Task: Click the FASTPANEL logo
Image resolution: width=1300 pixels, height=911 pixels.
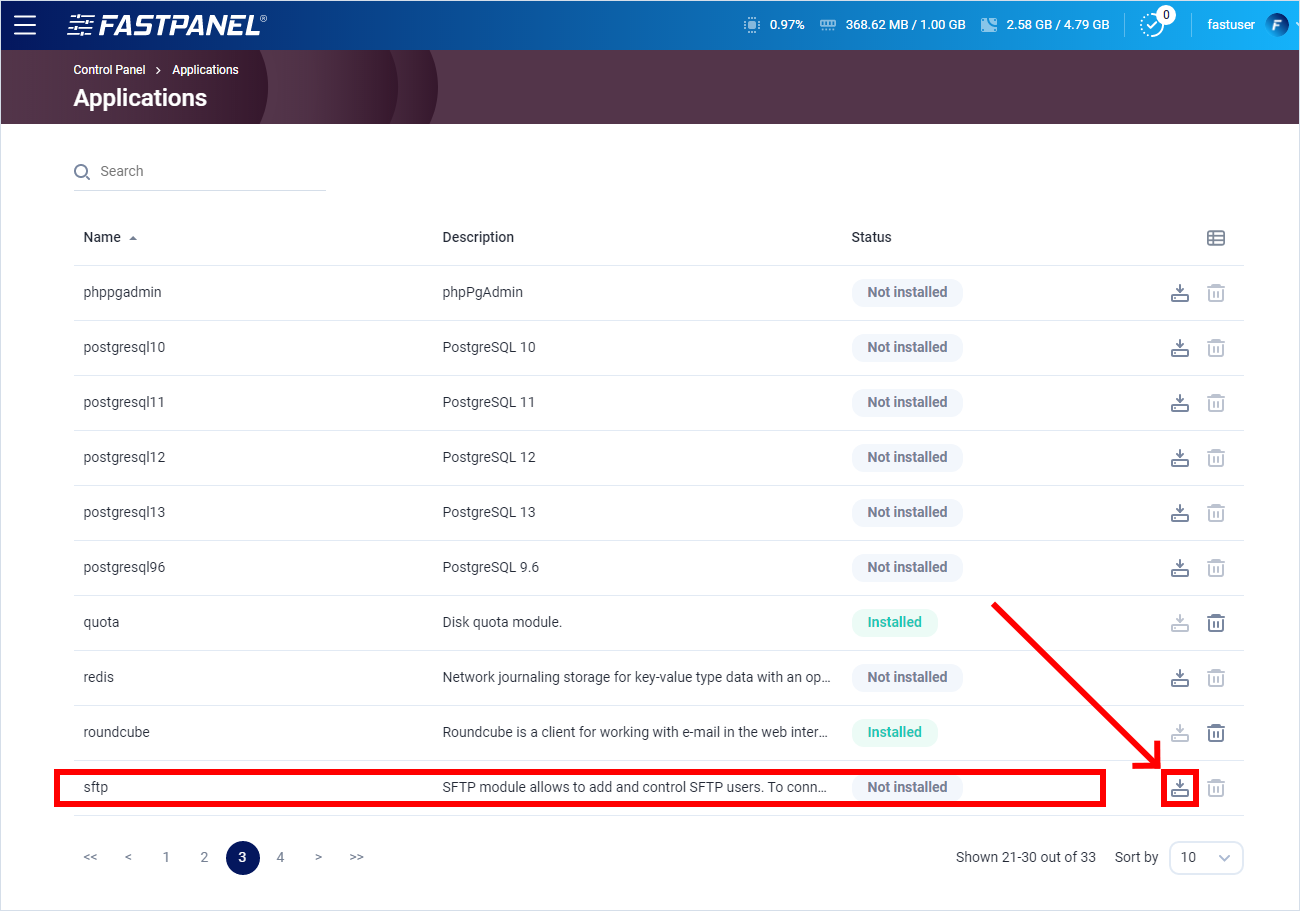Action: pos(166,25)
